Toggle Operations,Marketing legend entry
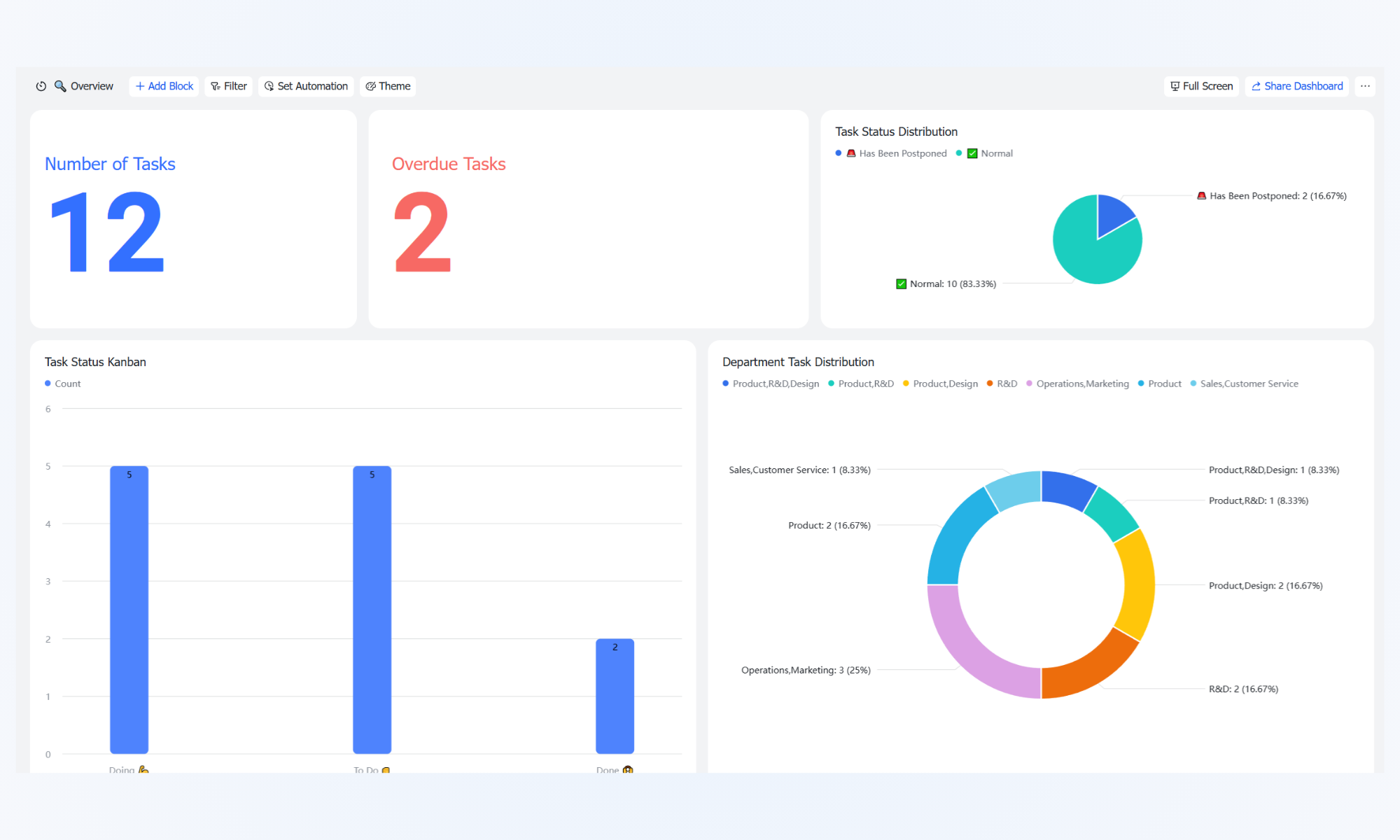The height and width of the screenshot is (840, 1400). pos(1077,384)
